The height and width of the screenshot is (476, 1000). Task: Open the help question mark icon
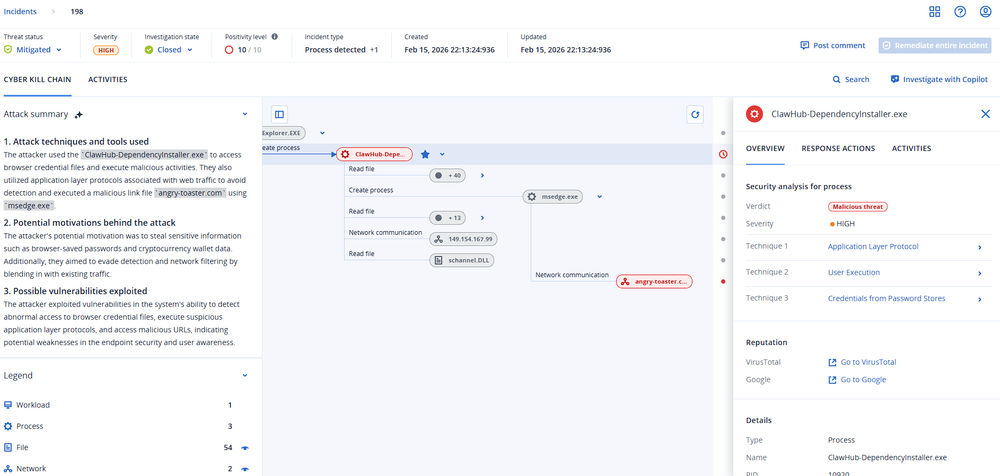click(x=960, y=12)
